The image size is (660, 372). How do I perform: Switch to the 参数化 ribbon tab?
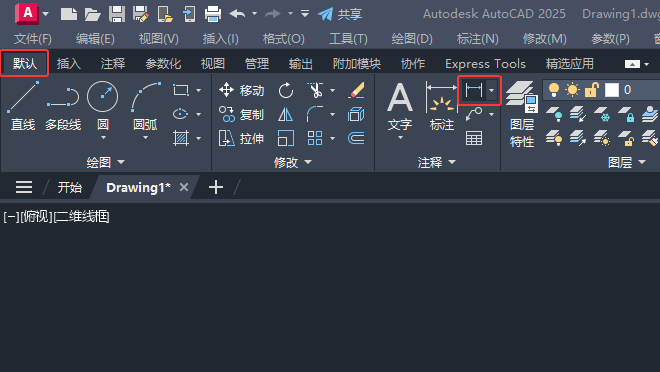click(163, 64)
